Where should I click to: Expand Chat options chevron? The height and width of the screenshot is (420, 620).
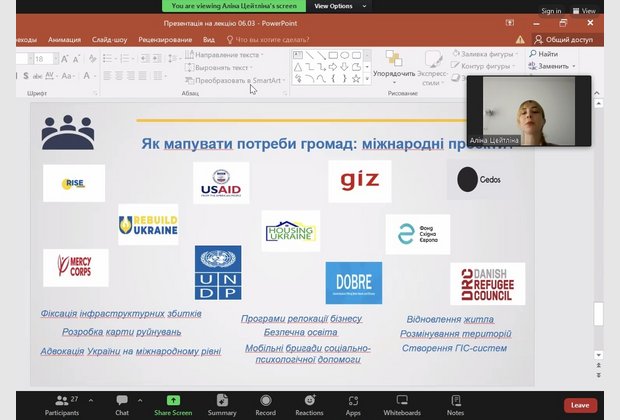(x=140, y=401)
